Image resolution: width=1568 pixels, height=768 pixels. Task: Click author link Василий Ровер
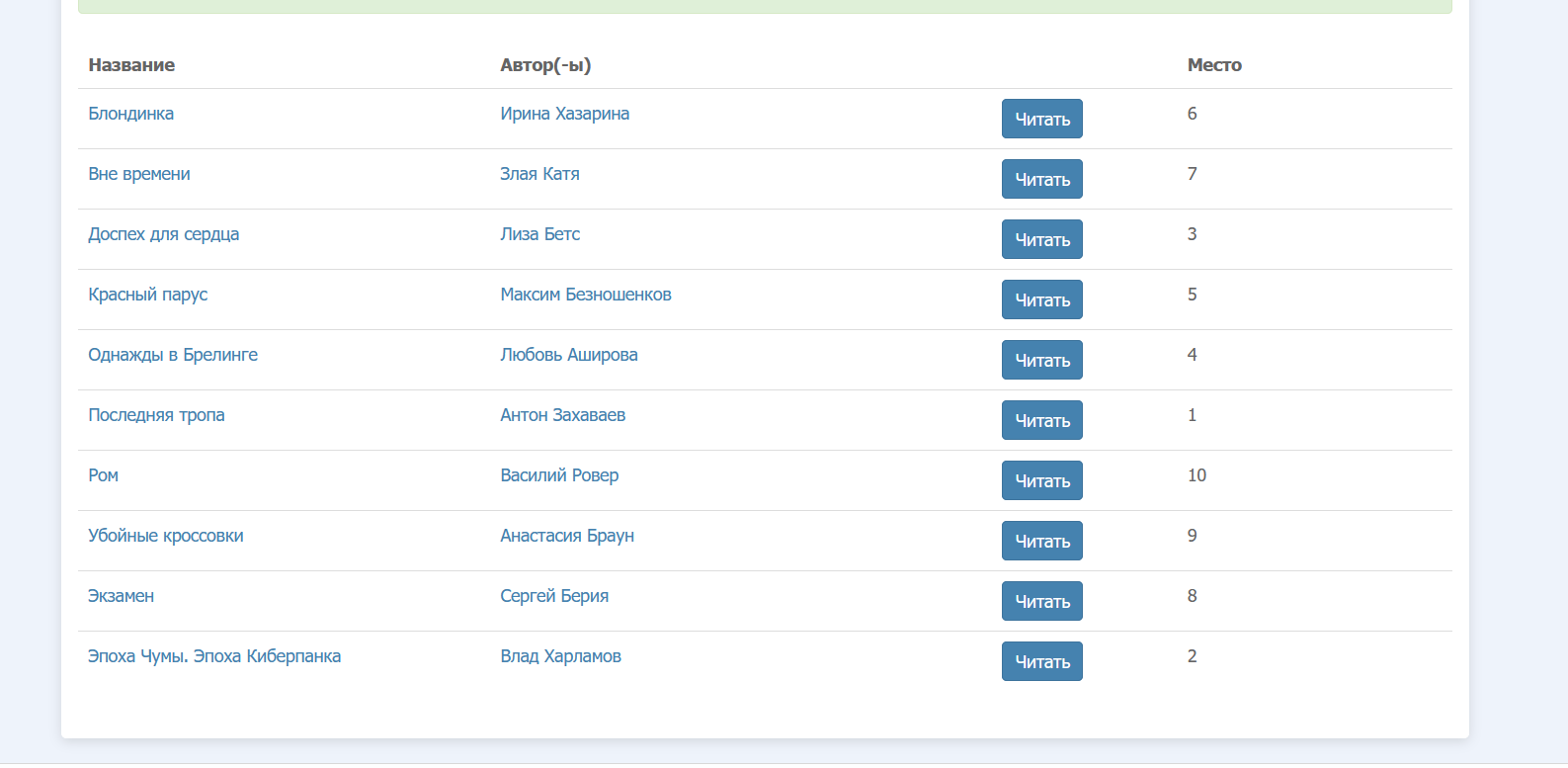559,475
